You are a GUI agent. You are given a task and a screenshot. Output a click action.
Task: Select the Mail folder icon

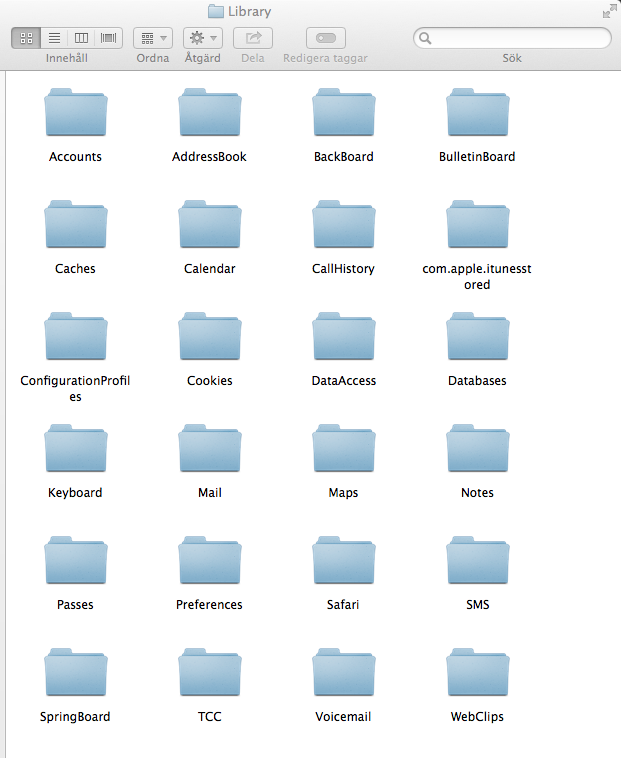tap(210, 448)
